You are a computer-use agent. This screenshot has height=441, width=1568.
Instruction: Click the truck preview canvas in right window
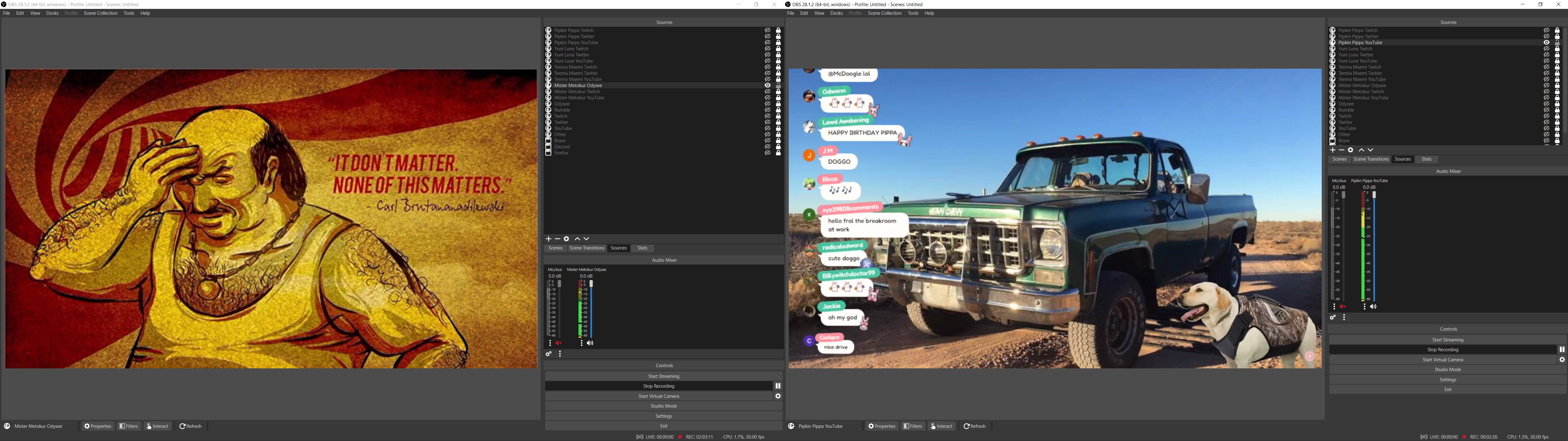[1055, 219]
